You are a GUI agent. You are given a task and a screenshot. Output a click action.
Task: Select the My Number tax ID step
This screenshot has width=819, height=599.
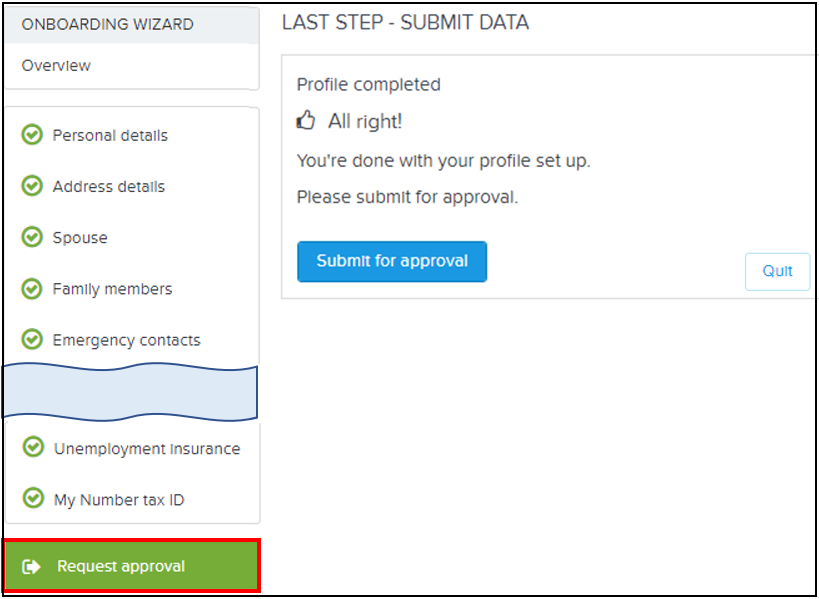point(119,500)
